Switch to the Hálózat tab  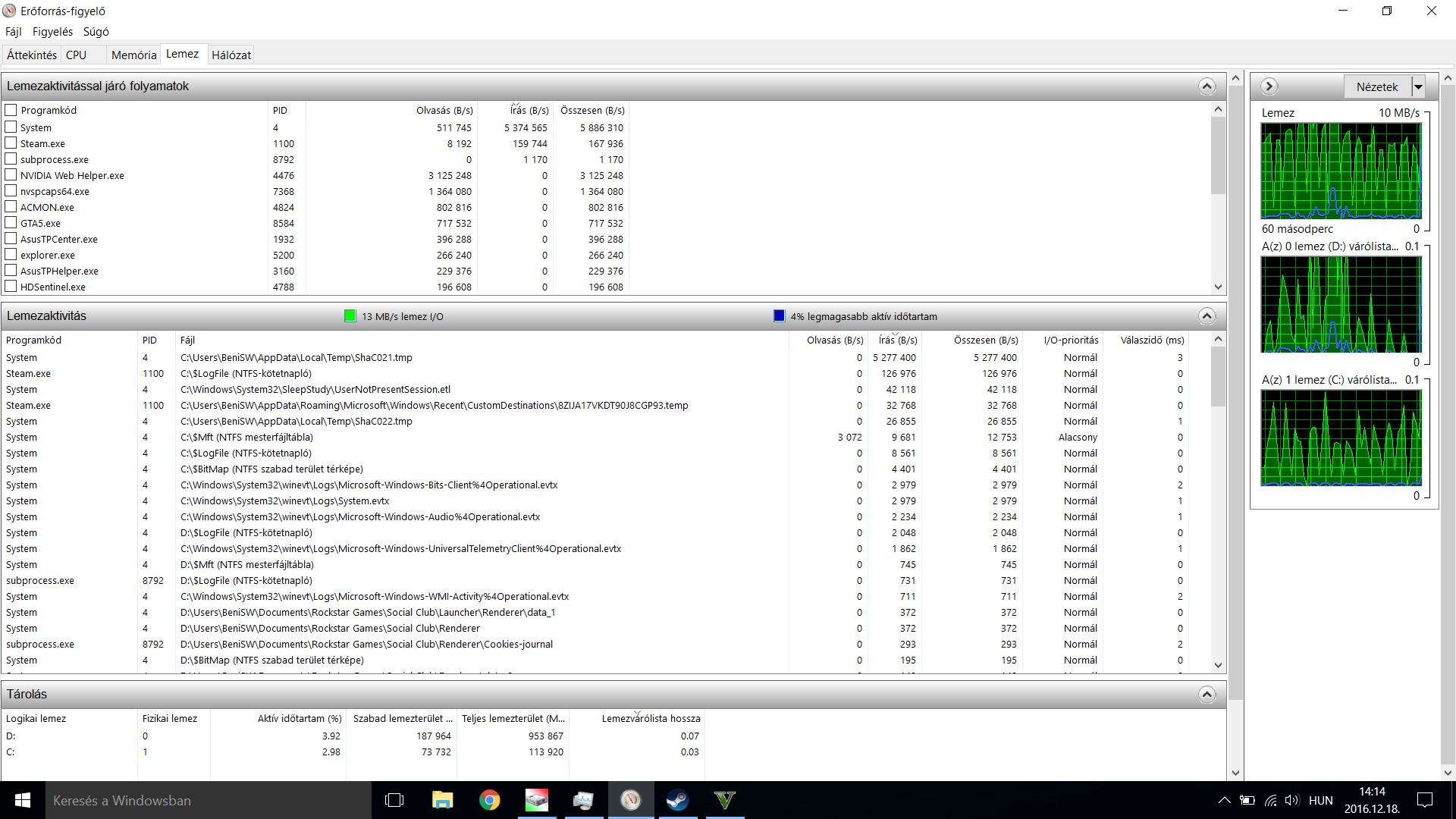[x=231, y=55]
